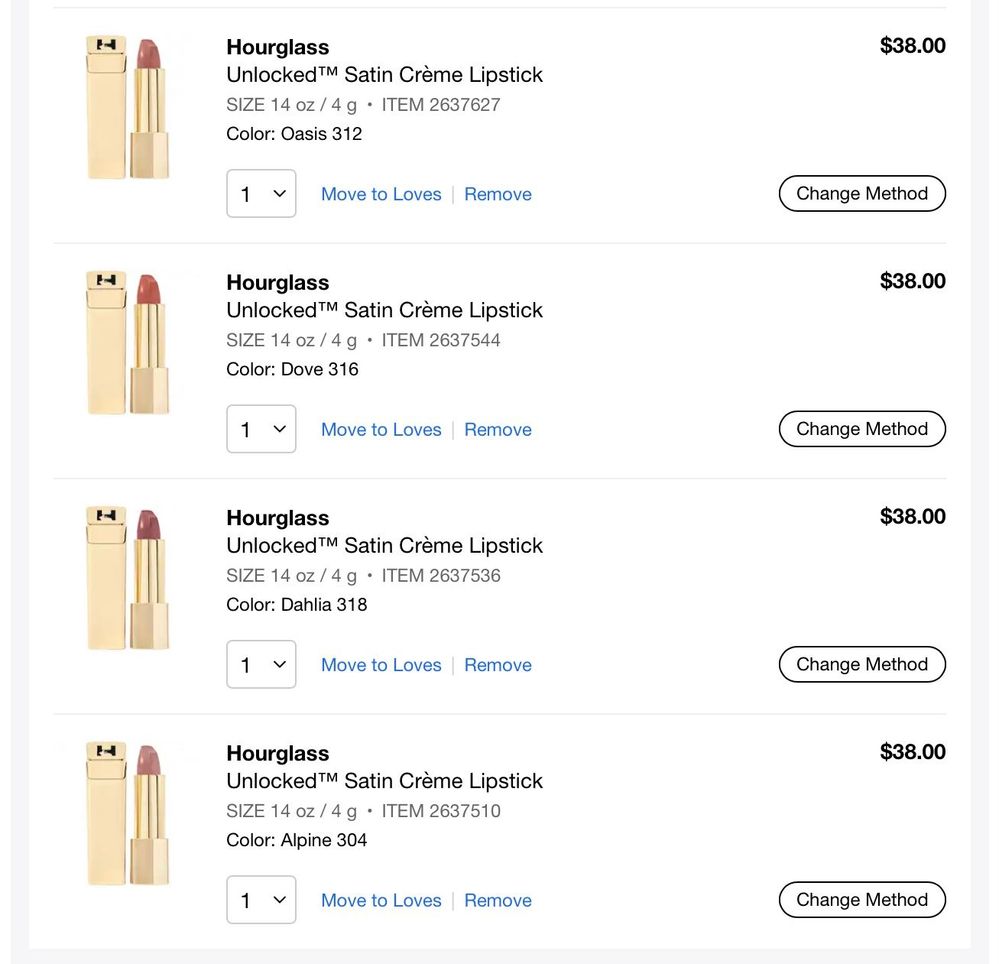Remove Dahlia 318 lipstick from basket

tap(498, 665)
